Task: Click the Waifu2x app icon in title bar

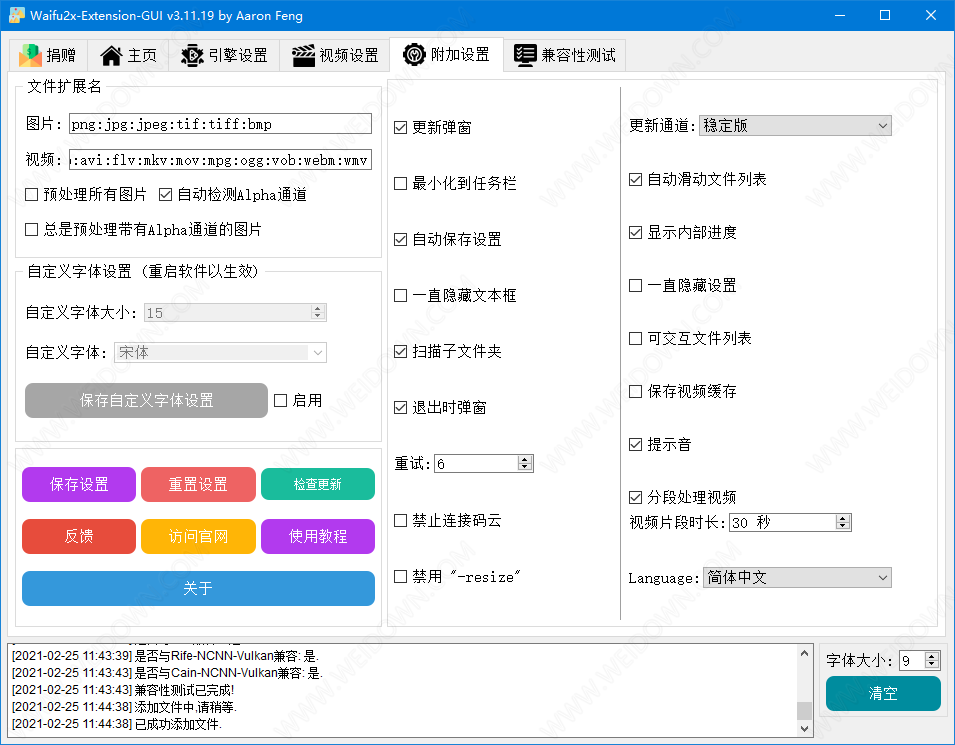Action: pyautogui.click(x=16, y=15)
